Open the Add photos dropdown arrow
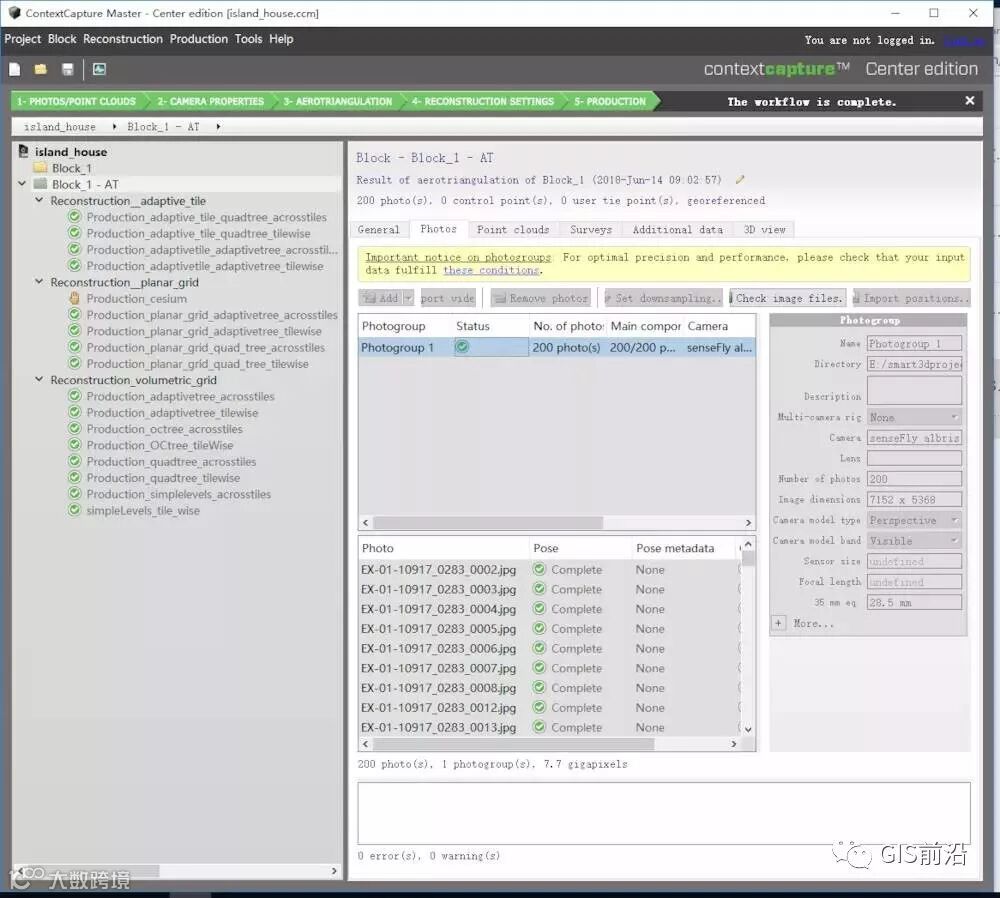 [408, 298]
